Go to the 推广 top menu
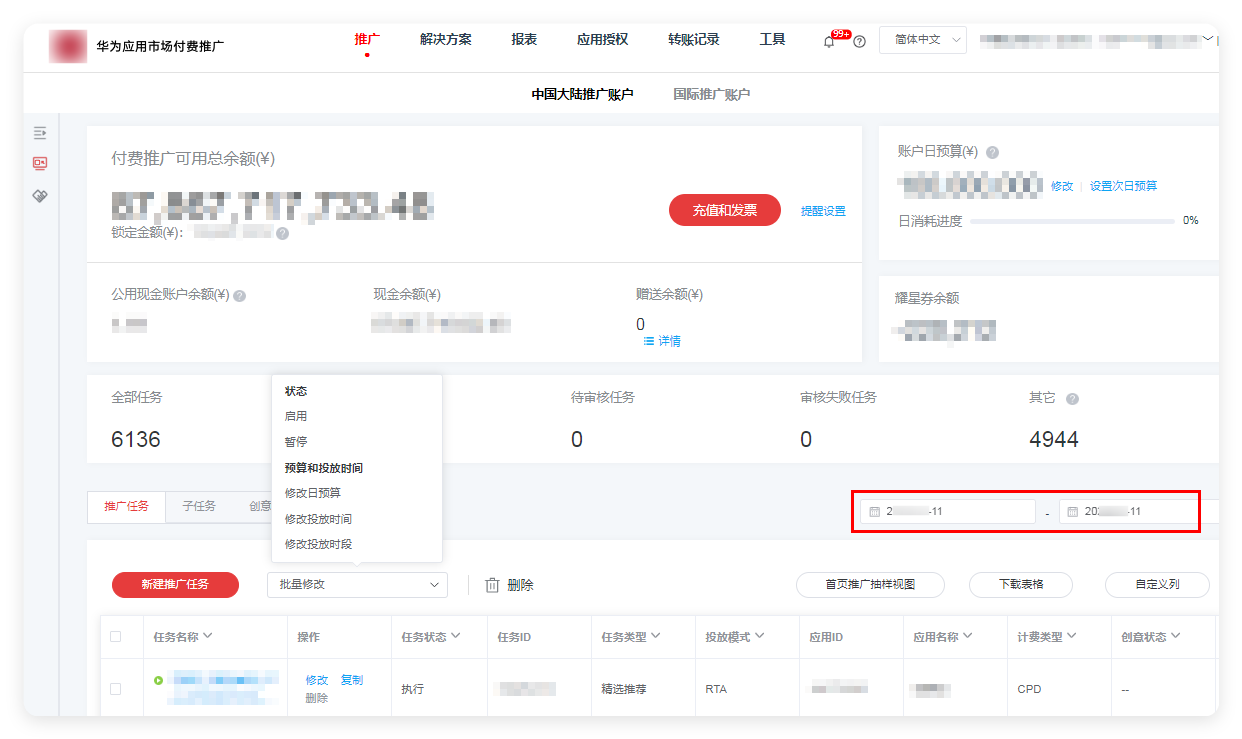Image resolution: width=1242 pixels, height=739 pixels. tap(367, 40)
